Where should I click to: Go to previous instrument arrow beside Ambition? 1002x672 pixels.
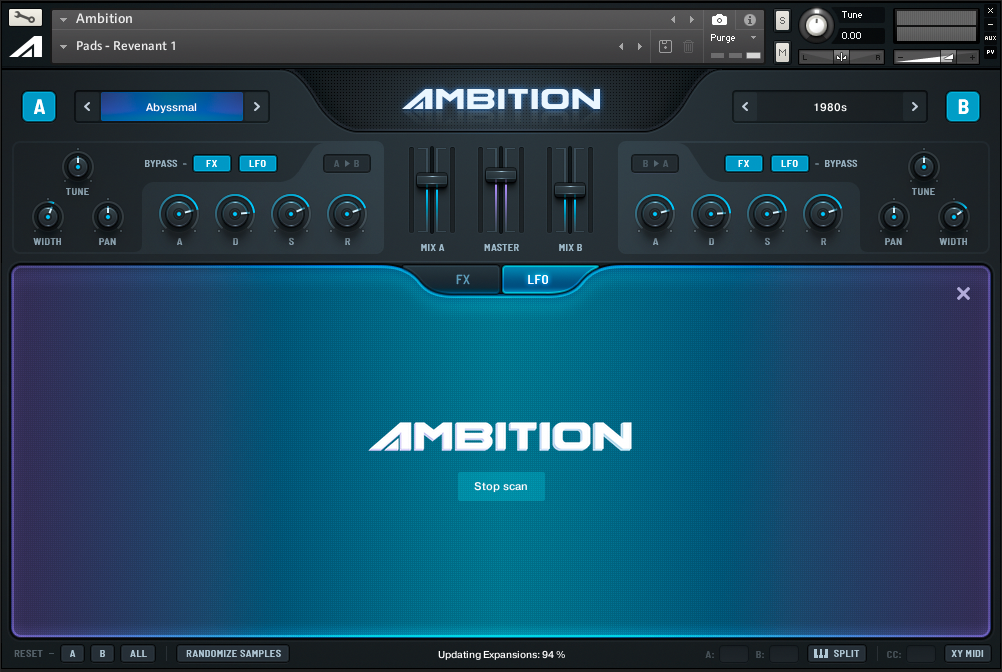[673, 20]
